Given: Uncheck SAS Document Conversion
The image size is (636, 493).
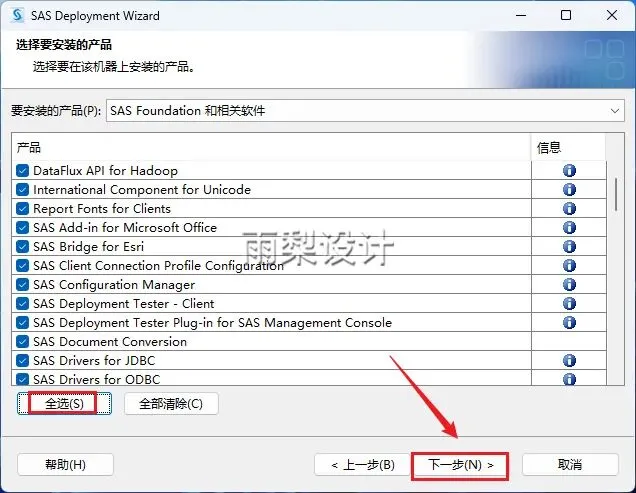Looking at the screenshot, I should click(x=22, y=342).
